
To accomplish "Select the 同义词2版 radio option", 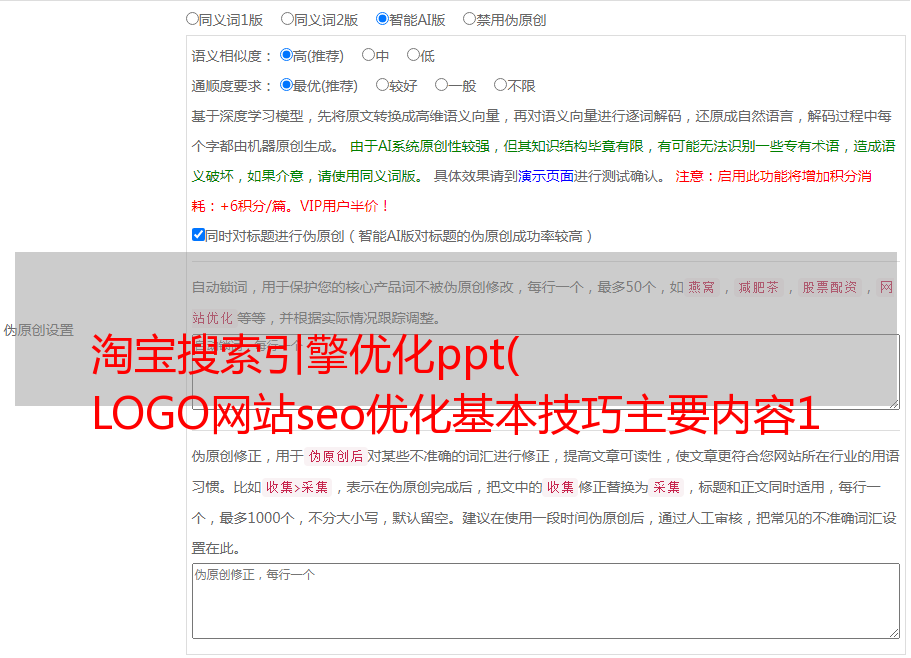I will point(287,19).
